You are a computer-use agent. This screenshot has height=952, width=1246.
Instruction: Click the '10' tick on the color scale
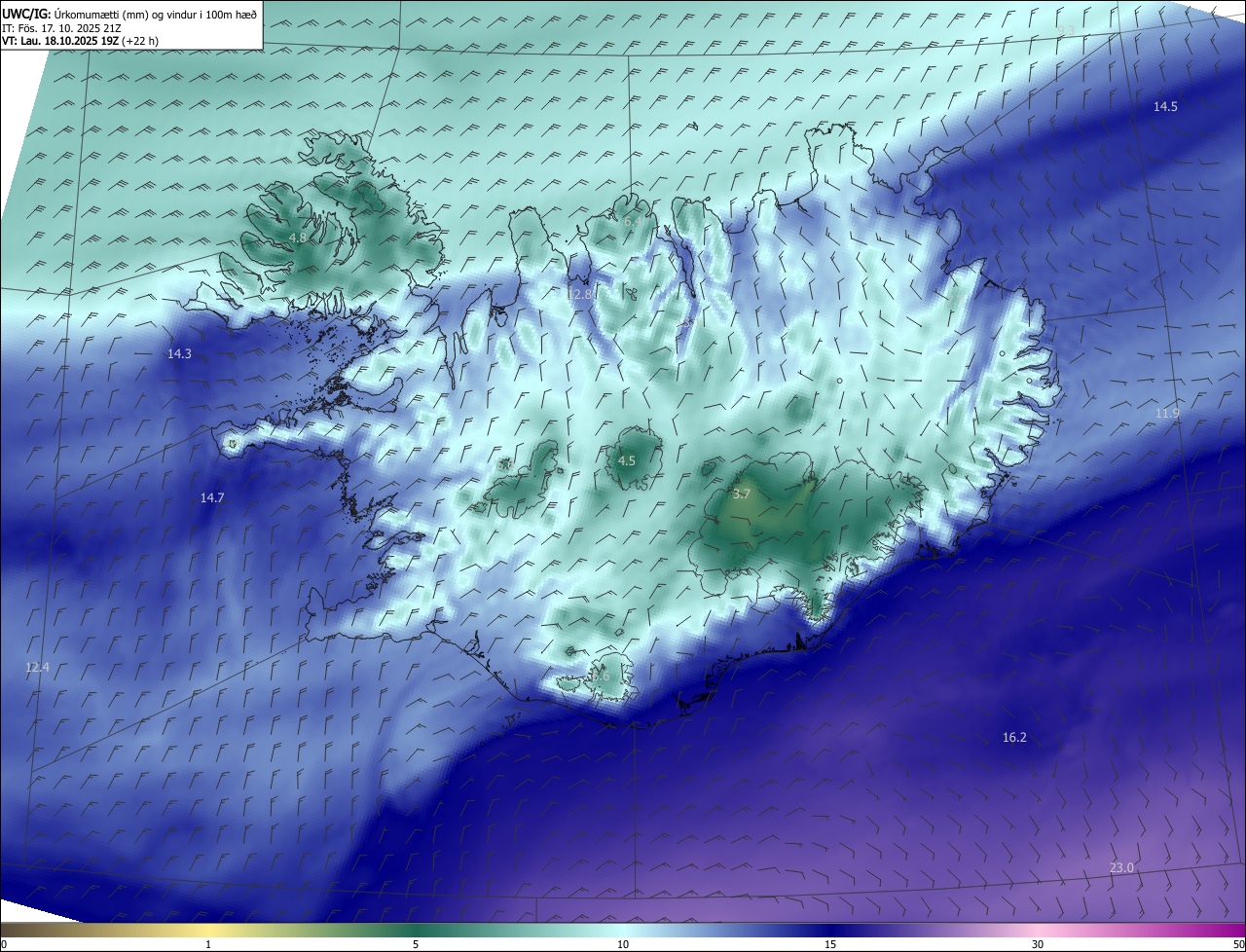(x=623, y=944)
